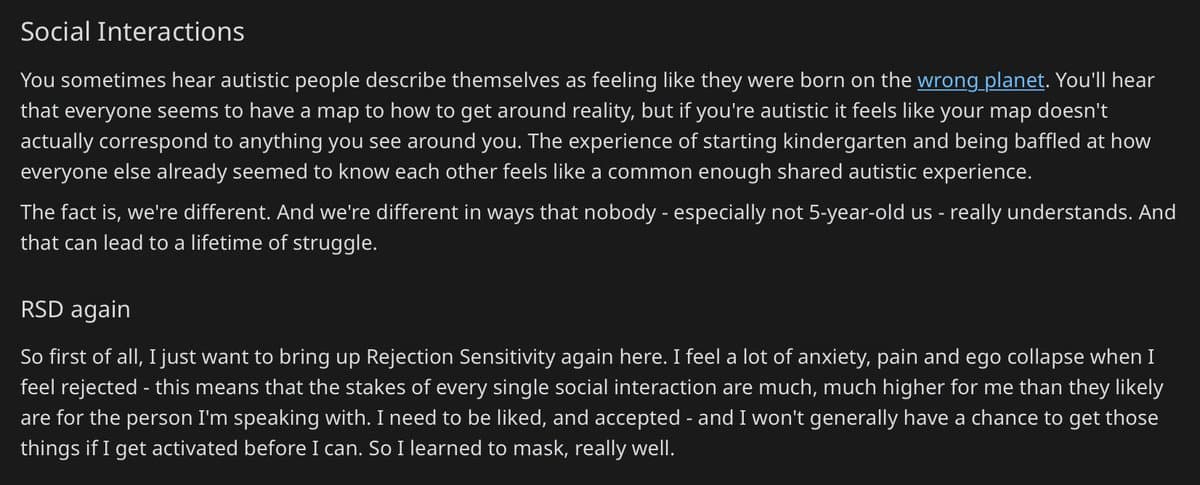Image resolution: width=1200 pixels, height=485 pixels.
Task: Open the "wrong planet" hyperlink
Action: 979,79
